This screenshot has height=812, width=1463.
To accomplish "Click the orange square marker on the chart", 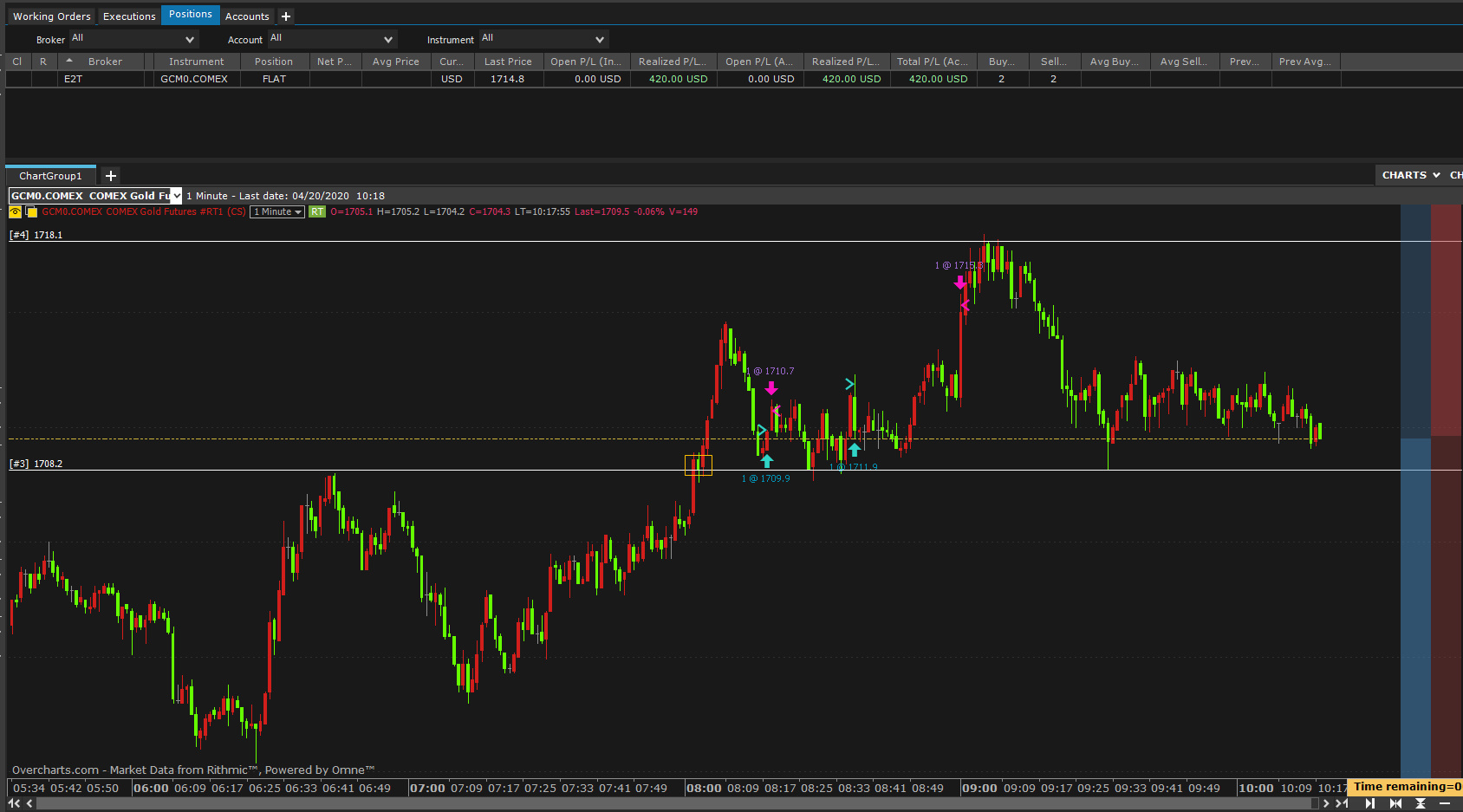I will (699, 465).
